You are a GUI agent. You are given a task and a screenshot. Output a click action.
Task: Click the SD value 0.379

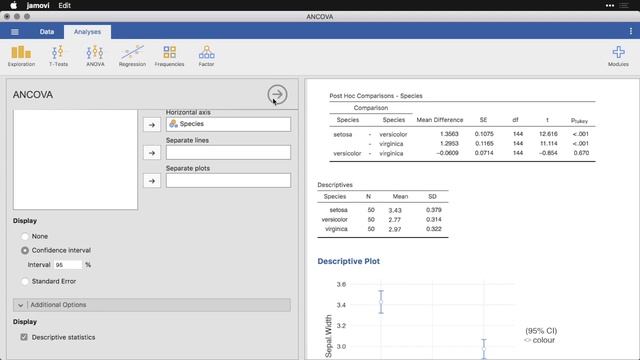pos(433,210)
